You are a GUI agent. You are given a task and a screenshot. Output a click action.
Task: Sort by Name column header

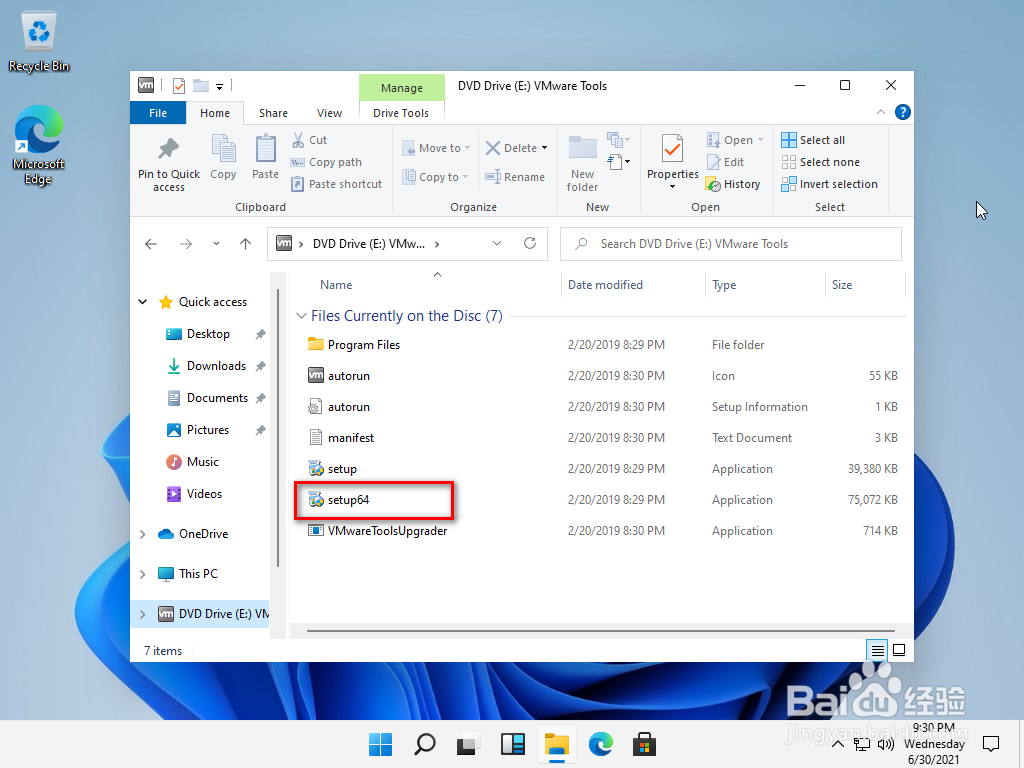click(x=336, y=285)
